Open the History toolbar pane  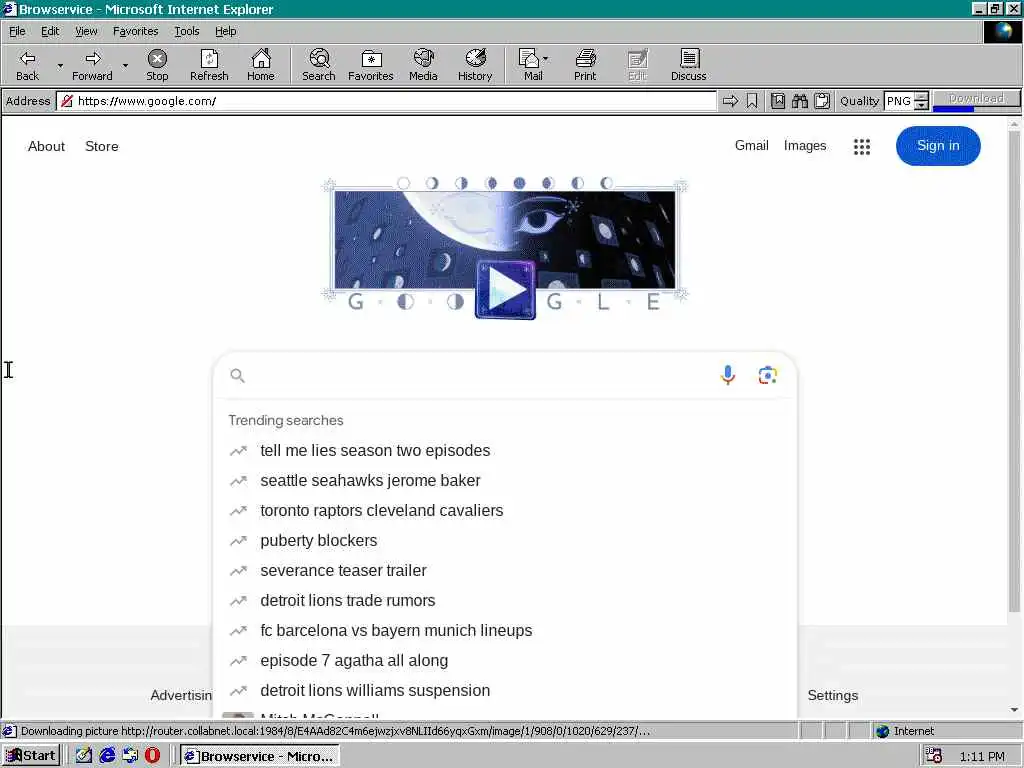[x=475, y=65]
